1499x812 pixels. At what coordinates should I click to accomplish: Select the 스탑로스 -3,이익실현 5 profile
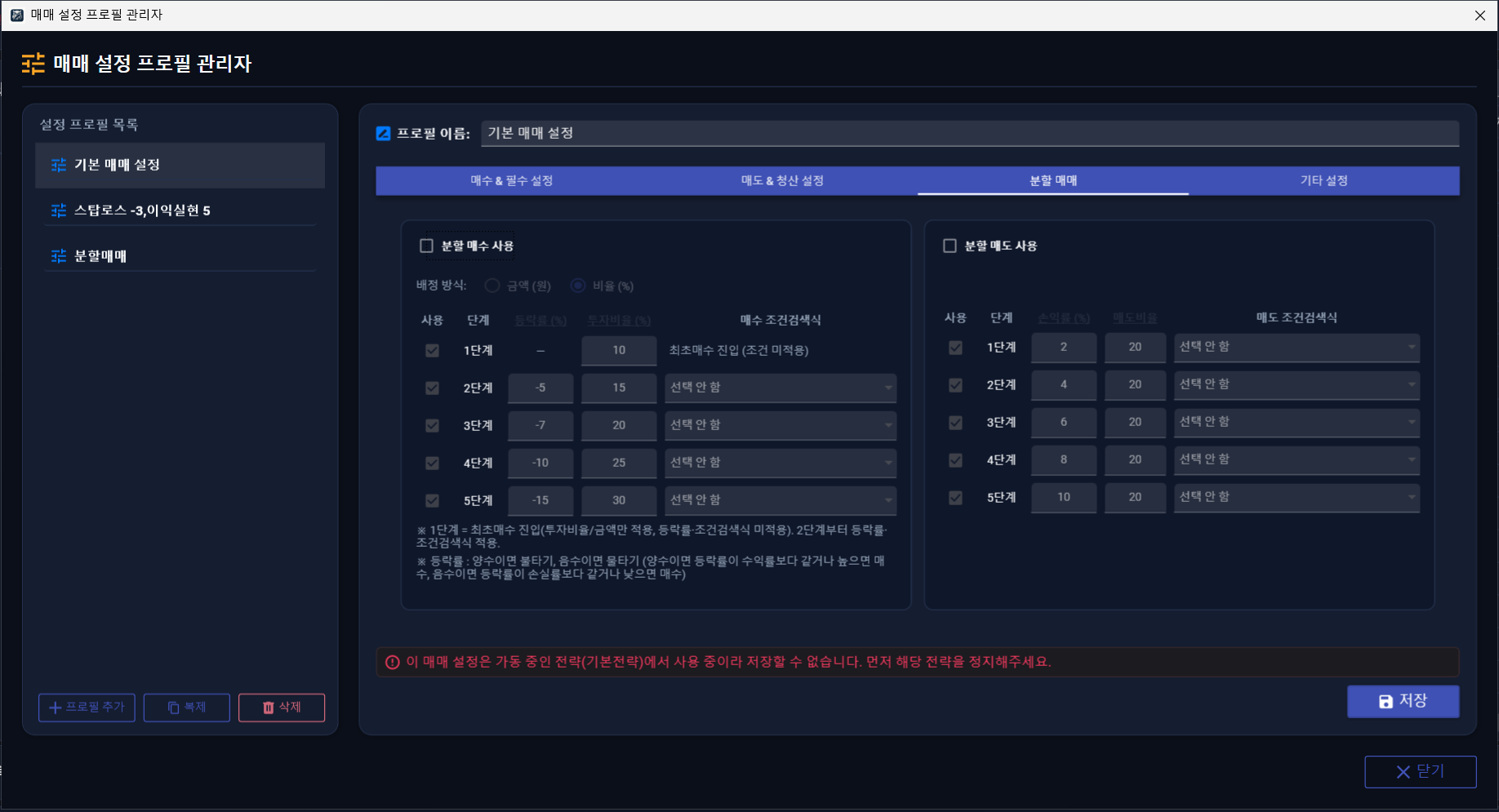[180, 211]
